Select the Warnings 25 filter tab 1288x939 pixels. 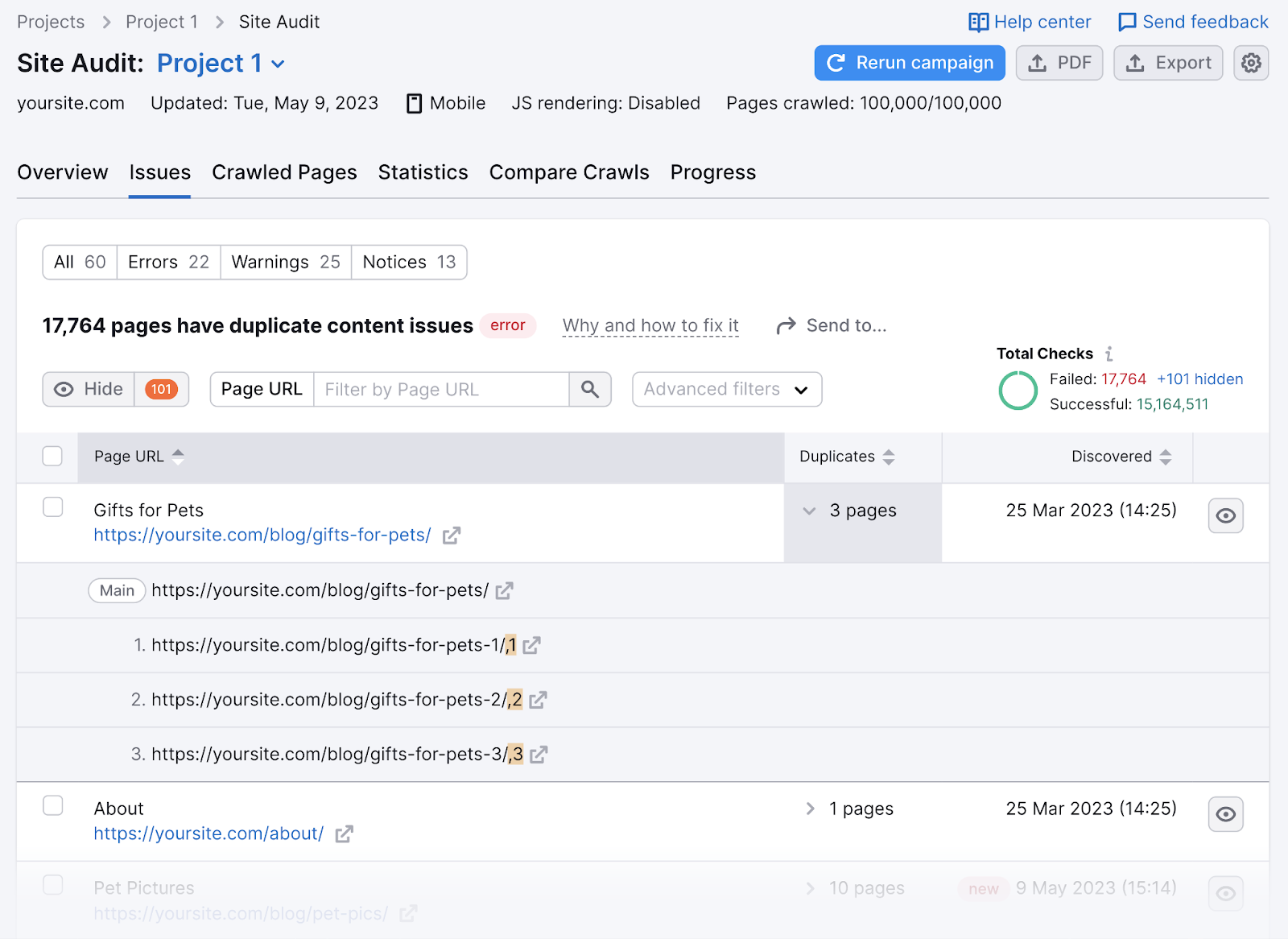pos(286,263)
